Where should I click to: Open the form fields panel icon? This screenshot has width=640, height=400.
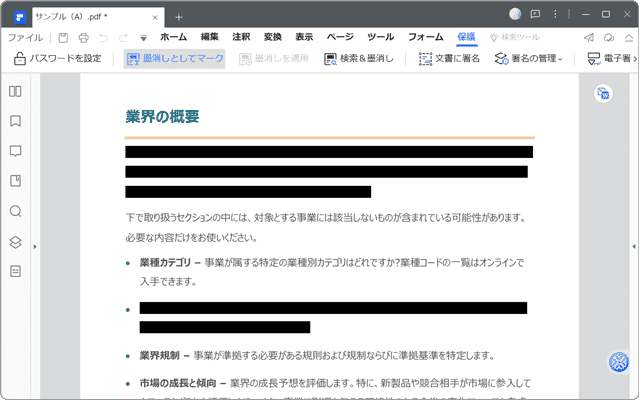click(16, 271)
